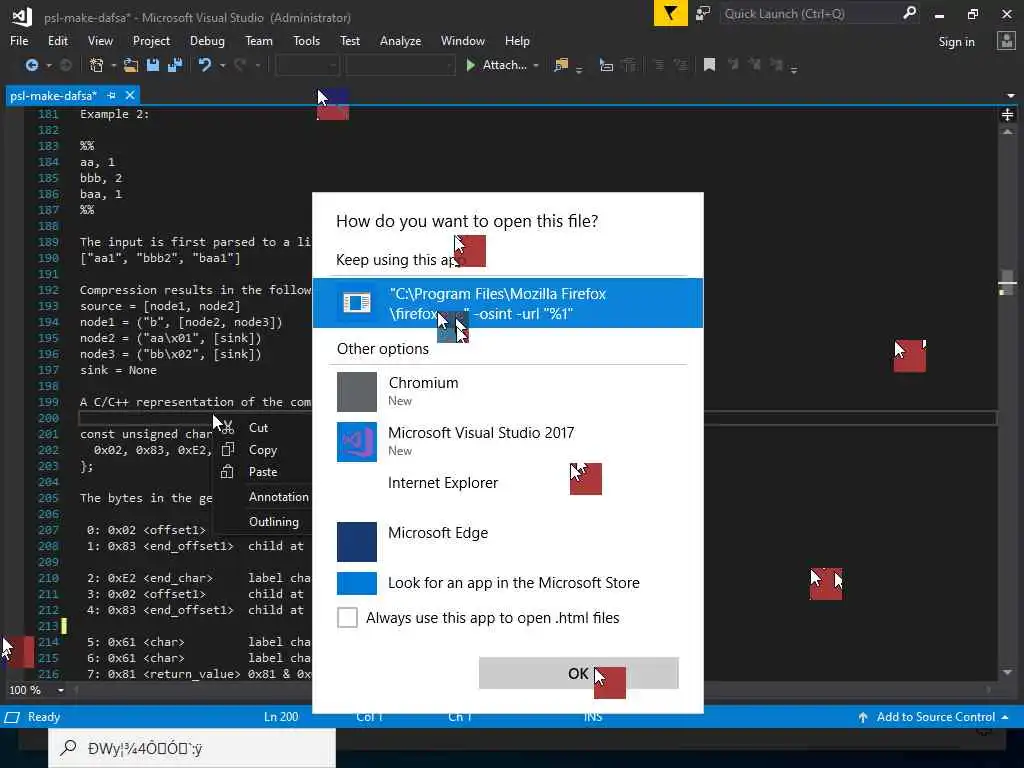1024x768 pixels.
Task: Open the File menu
Action: click(x=19, y=40)
